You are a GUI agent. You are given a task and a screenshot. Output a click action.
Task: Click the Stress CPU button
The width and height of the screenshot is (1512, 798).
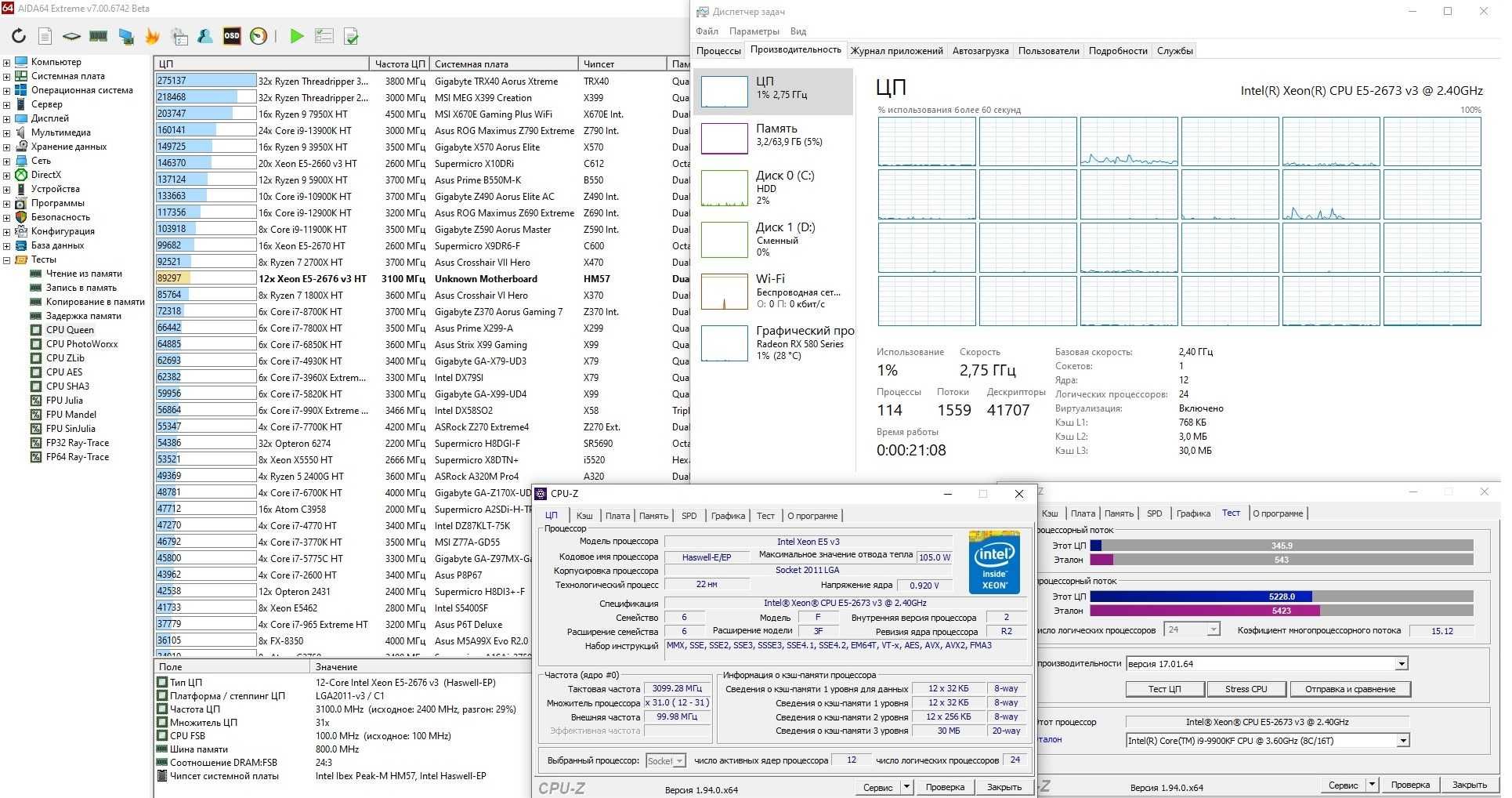pos(1246,689)
